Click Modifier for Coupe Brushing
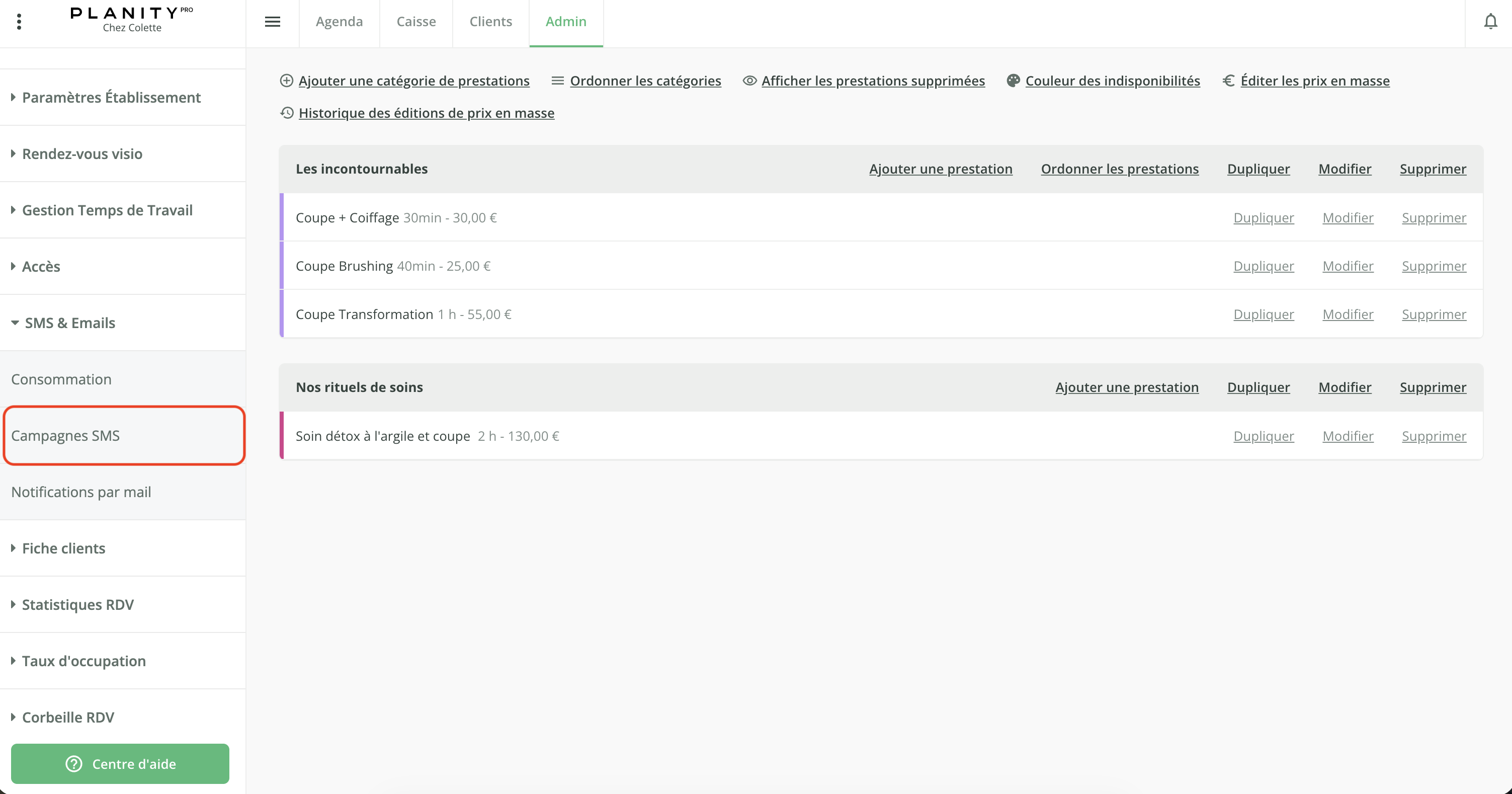The height and width of the screenshot is (794, 1512). pyautogui.click(x=1348, y=266)
